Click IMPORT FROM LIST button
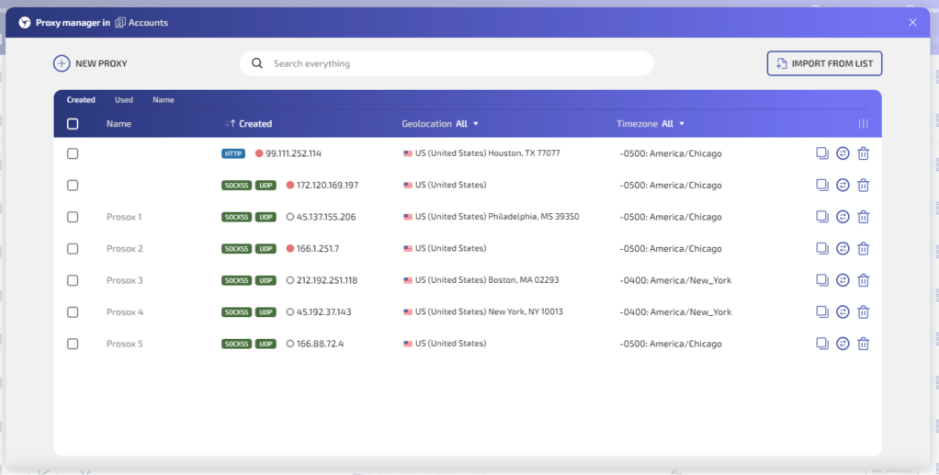The width and height of the screenshot is (939, 475). (x=824, y=63)
